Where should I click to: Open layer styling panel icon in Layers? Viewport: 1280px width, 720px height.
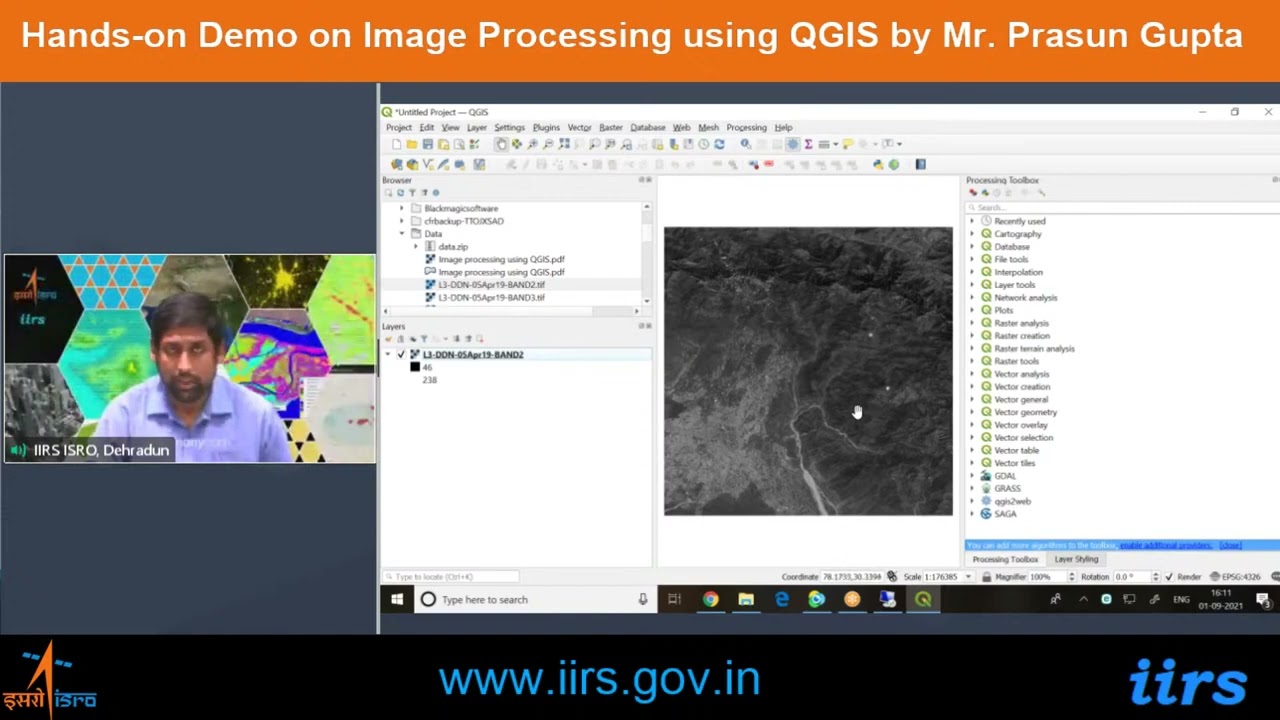tap(388, 339)
